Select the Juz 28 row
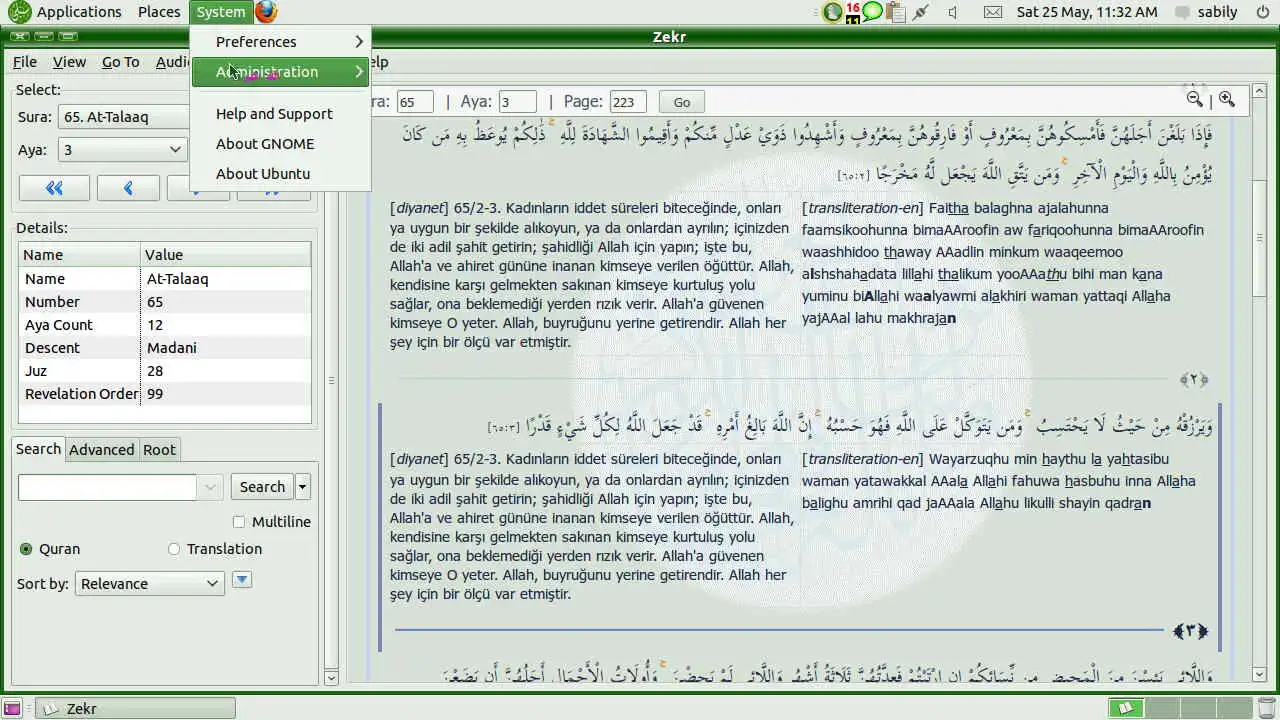Viewport: 1280px width, 720px height. (165, 371)
